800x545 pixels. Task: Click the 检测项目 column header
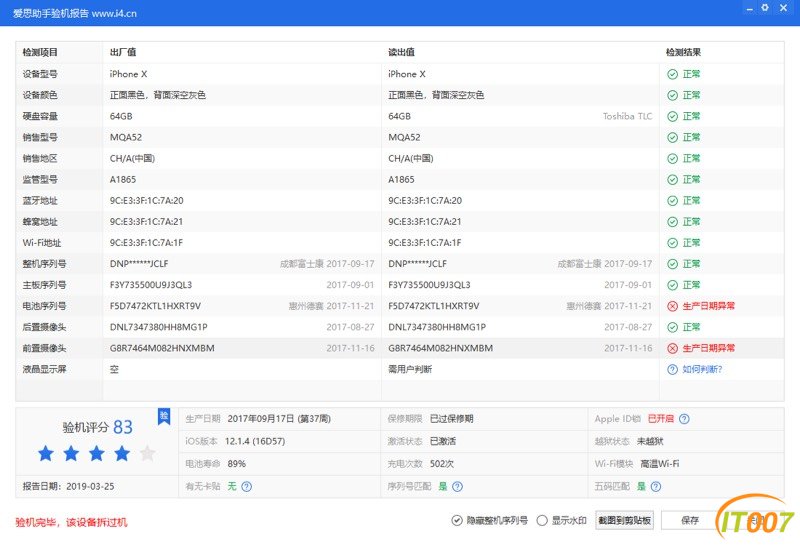tap(40, 53)
